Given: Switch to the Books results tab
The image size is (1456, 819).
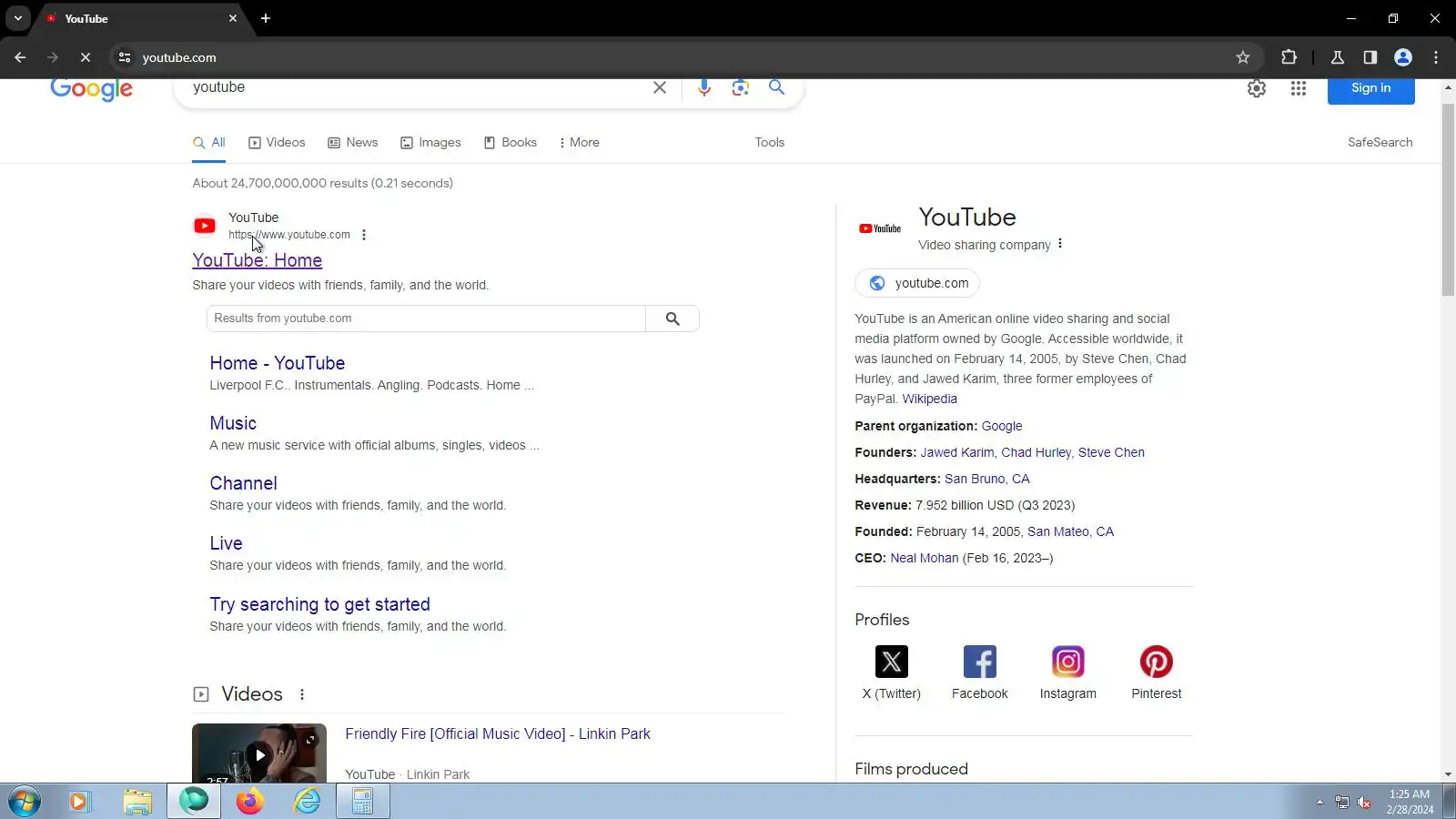Looking at the screenshot, I should [511, 143].
